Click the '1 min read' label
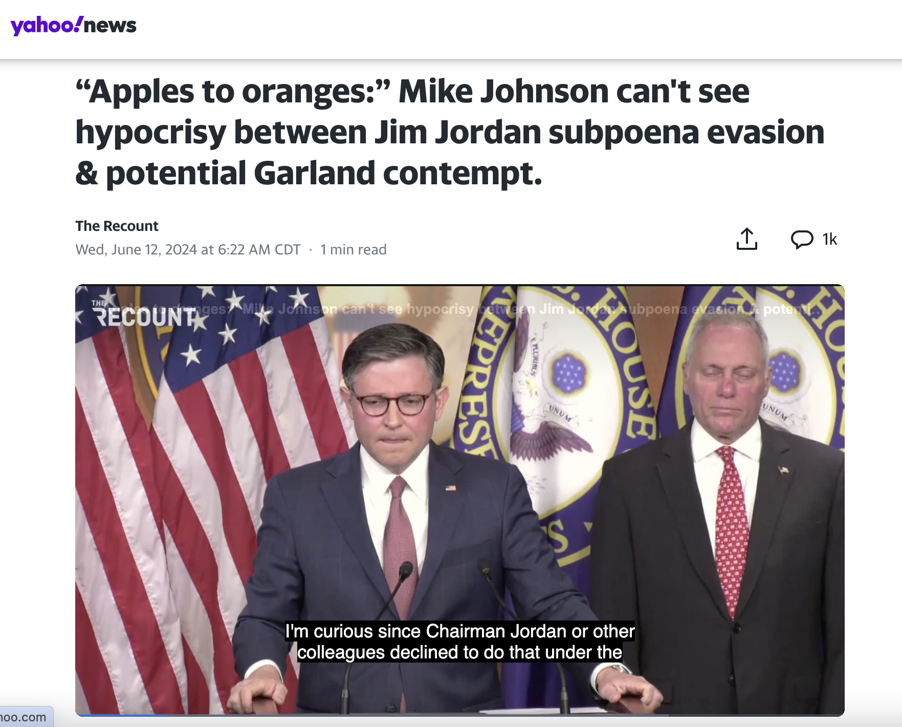The height and width of the screenshot is (727, 902). coord(353,250)
